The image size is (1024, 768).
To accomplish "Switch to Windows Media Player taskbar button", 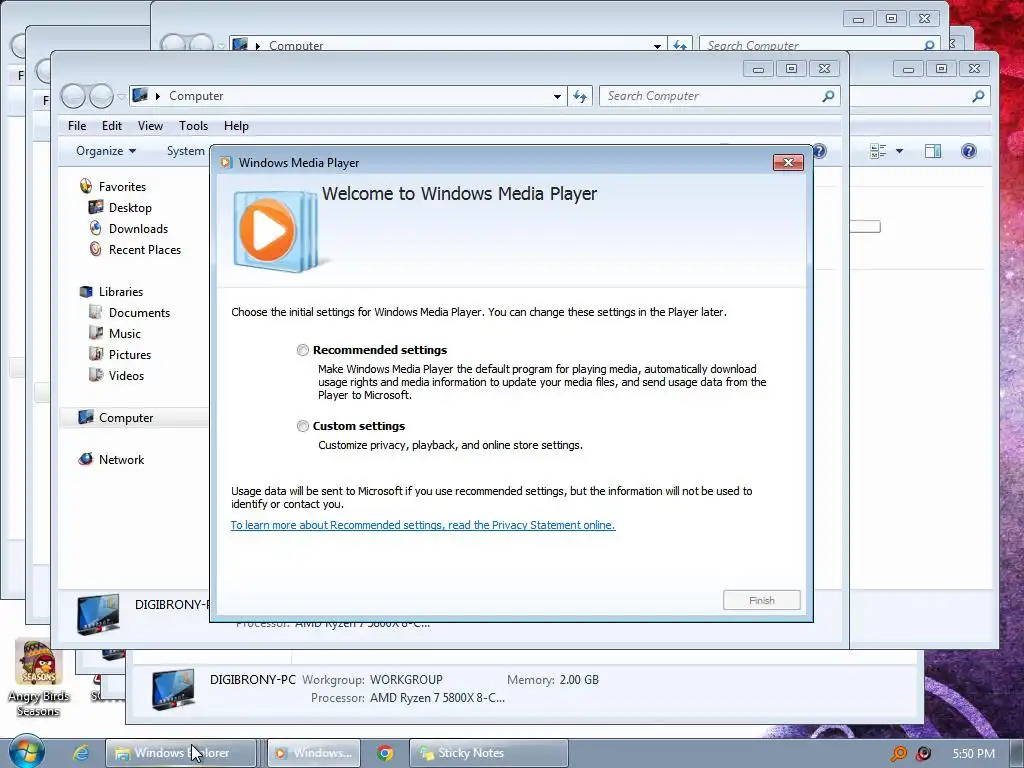I will click(x=314, y=753).
